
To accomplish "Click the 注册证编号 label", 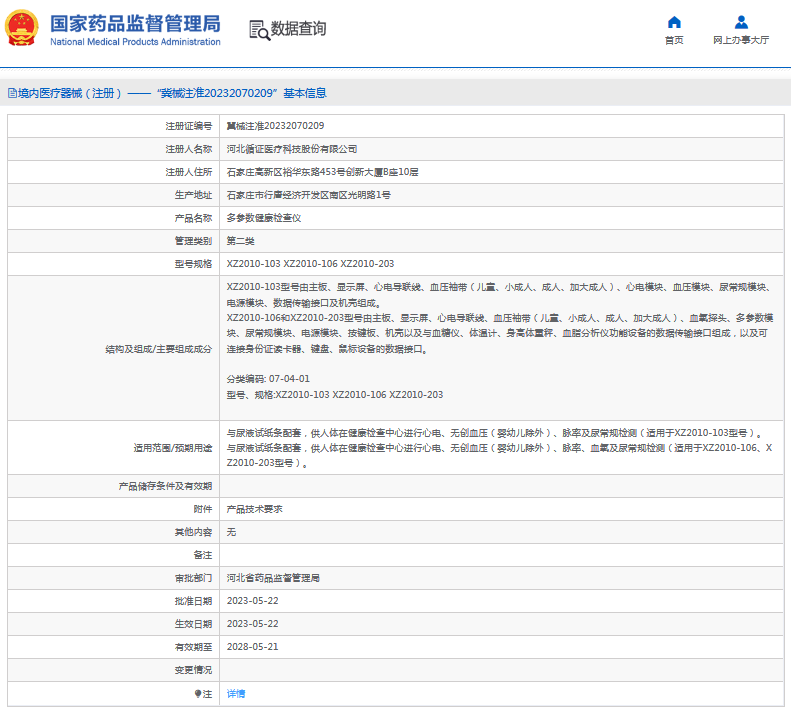I will click(x=189, y=126).
